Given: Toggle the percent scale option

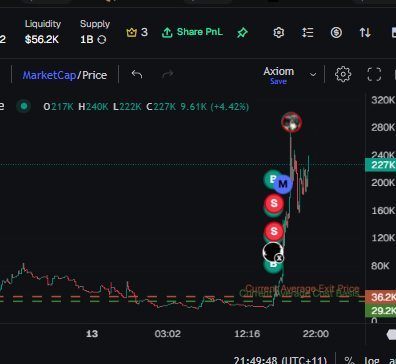Looking at the screenshot, I should pos(349,360).
